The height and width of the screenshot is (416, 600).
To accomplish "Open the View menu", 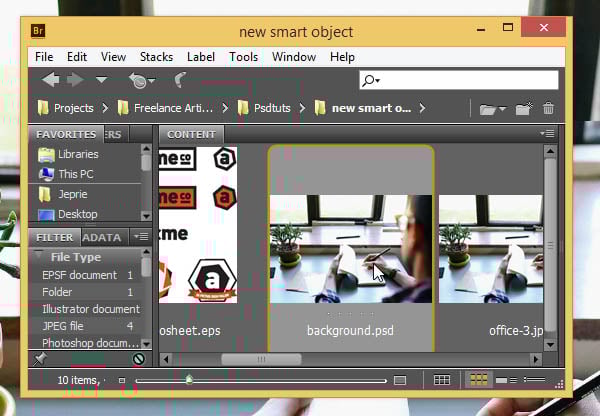I will coord(113,57).
